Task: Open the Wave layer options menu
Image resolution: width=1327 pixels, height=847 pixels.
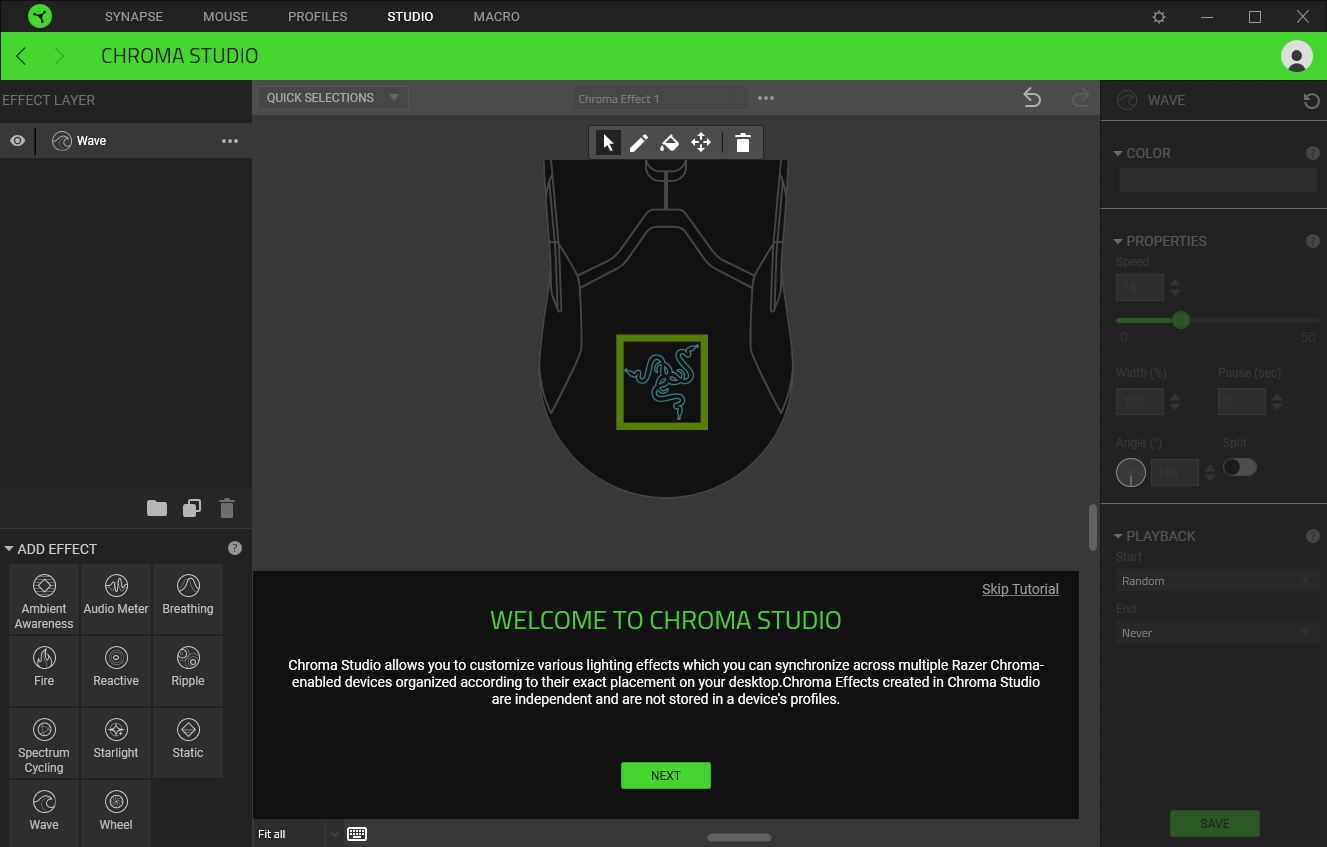Action: [230, 141]
